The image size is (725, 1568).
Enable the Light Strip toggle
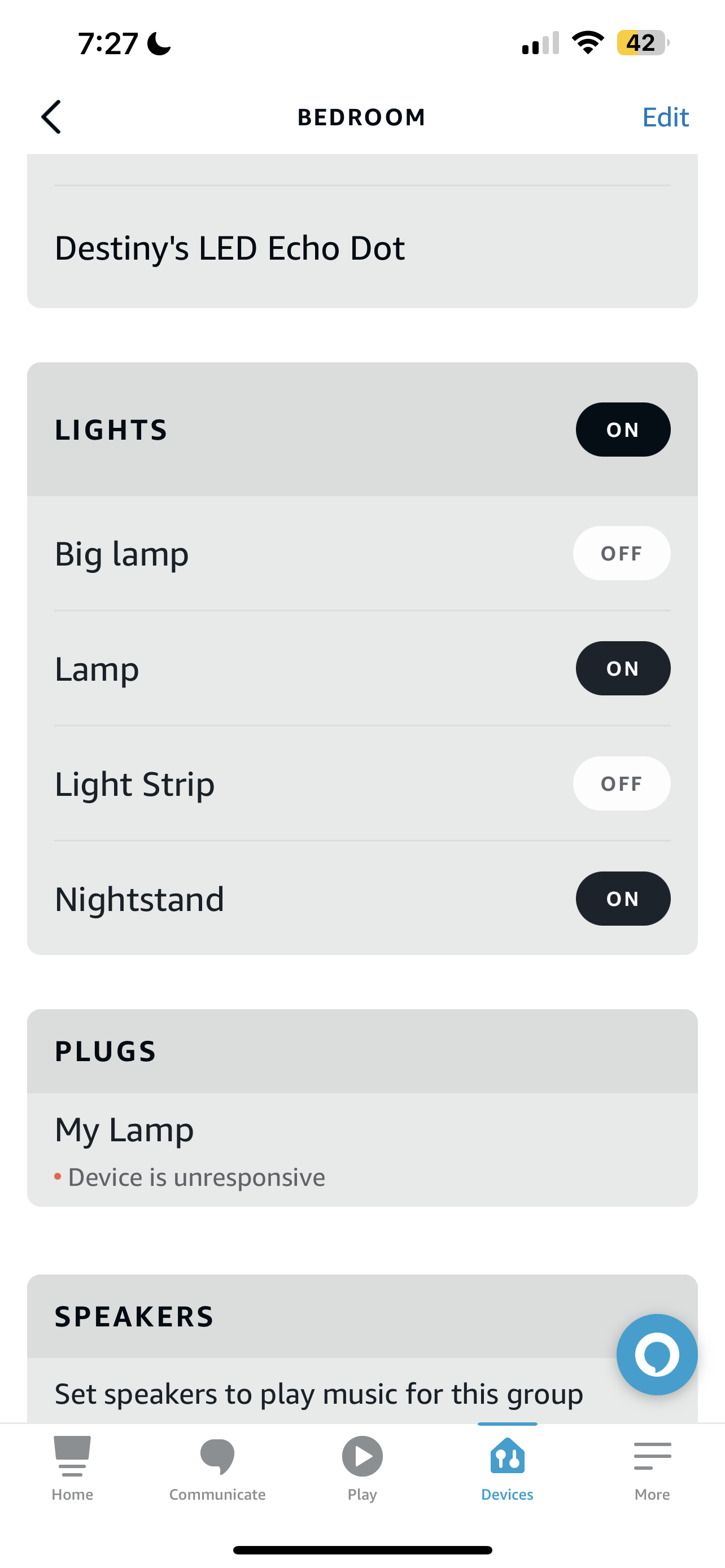(x=622, y=783)
